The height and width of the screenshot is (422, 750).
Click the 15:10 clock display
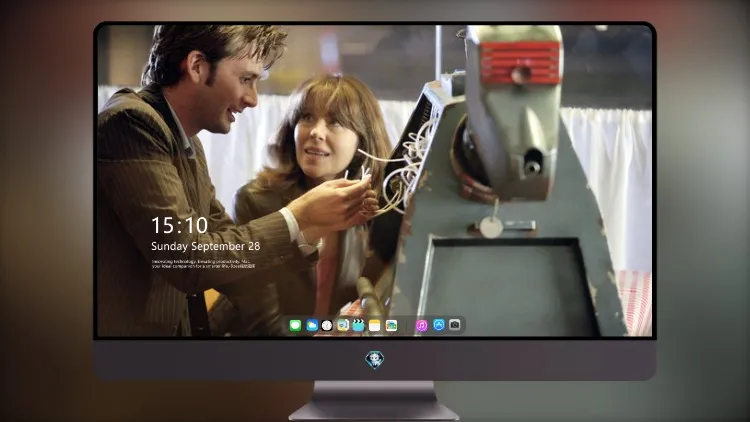click(179, 225)
